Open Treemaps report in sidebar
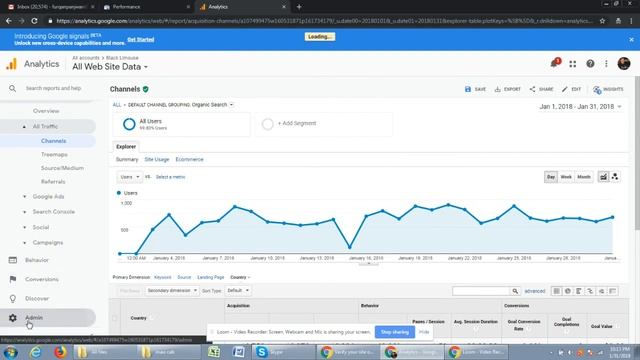 click(54, 155)
